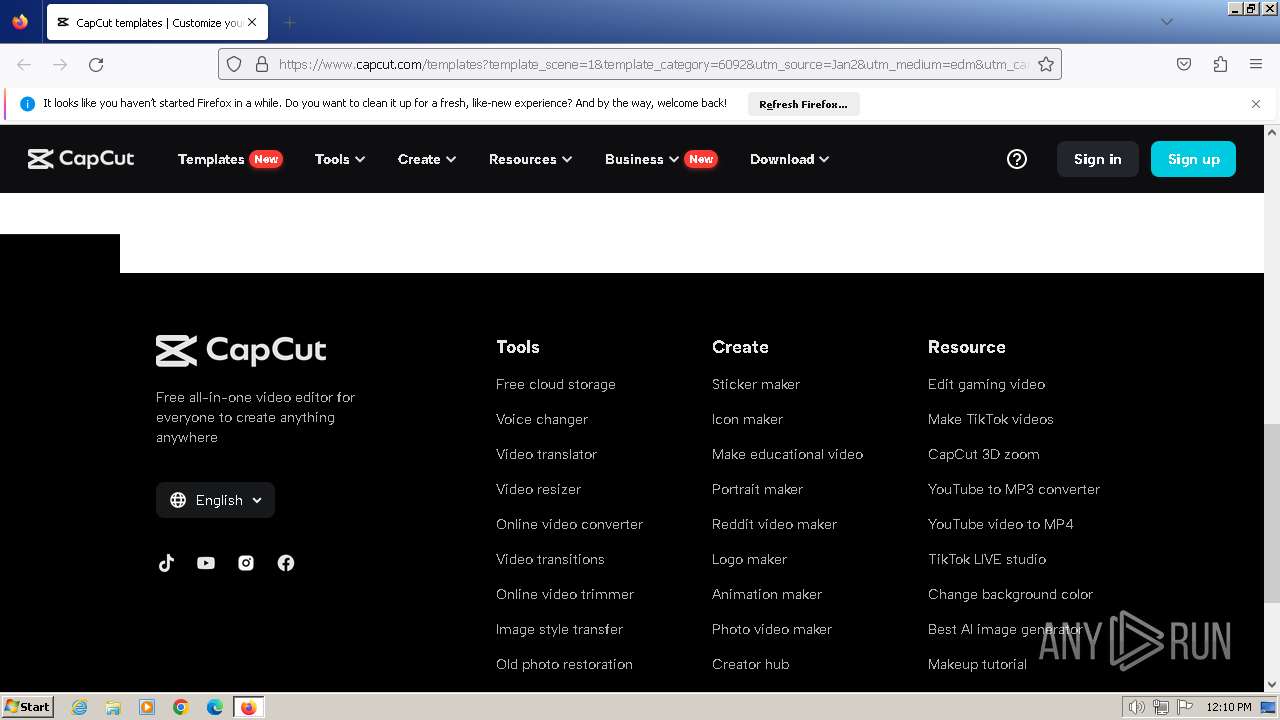
Task: Open Internet Explorer from taskbar
Action: click(x=79, y=707)
